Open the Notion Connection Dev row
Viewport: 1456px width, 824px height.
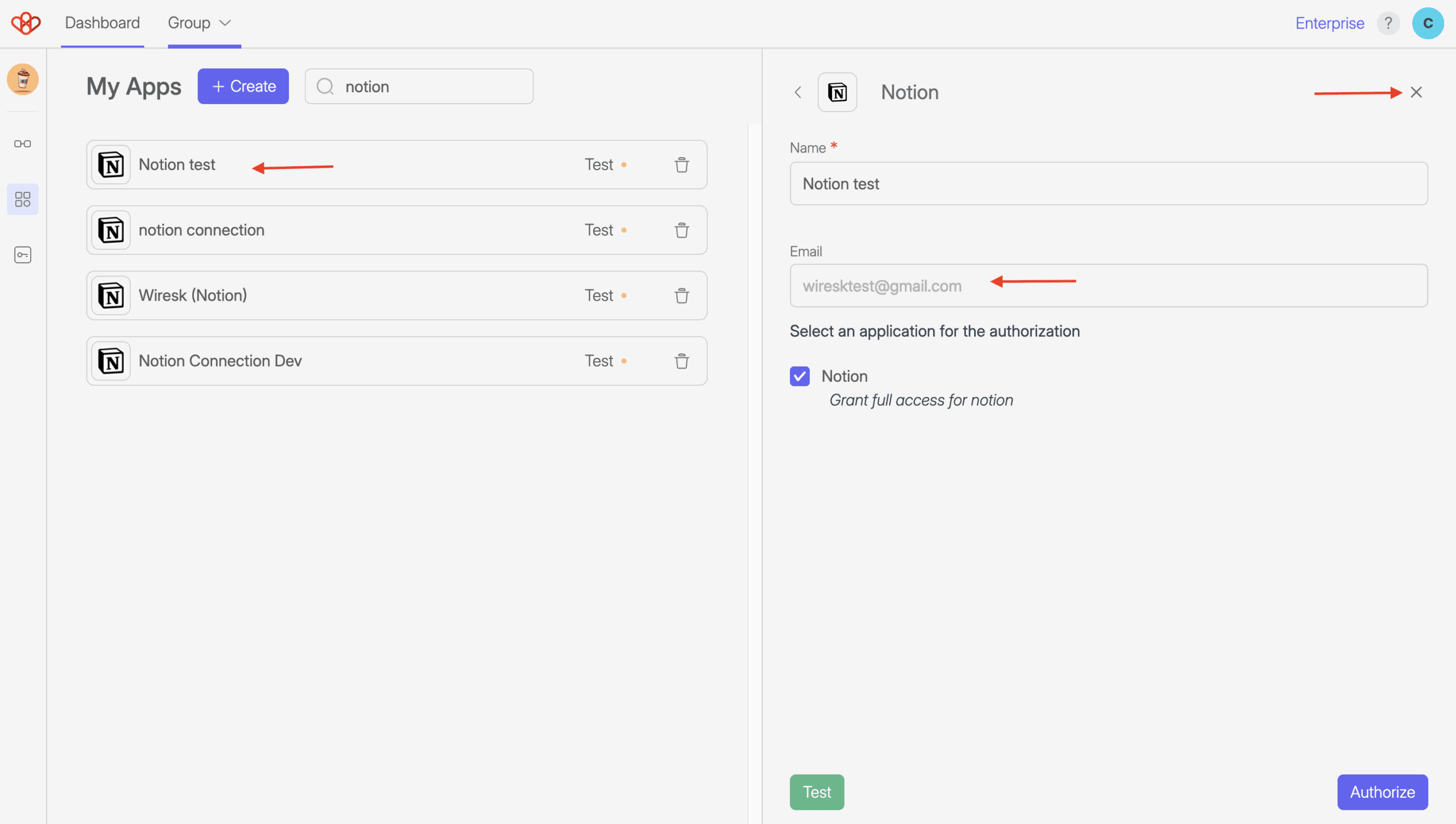click(396, 361)
